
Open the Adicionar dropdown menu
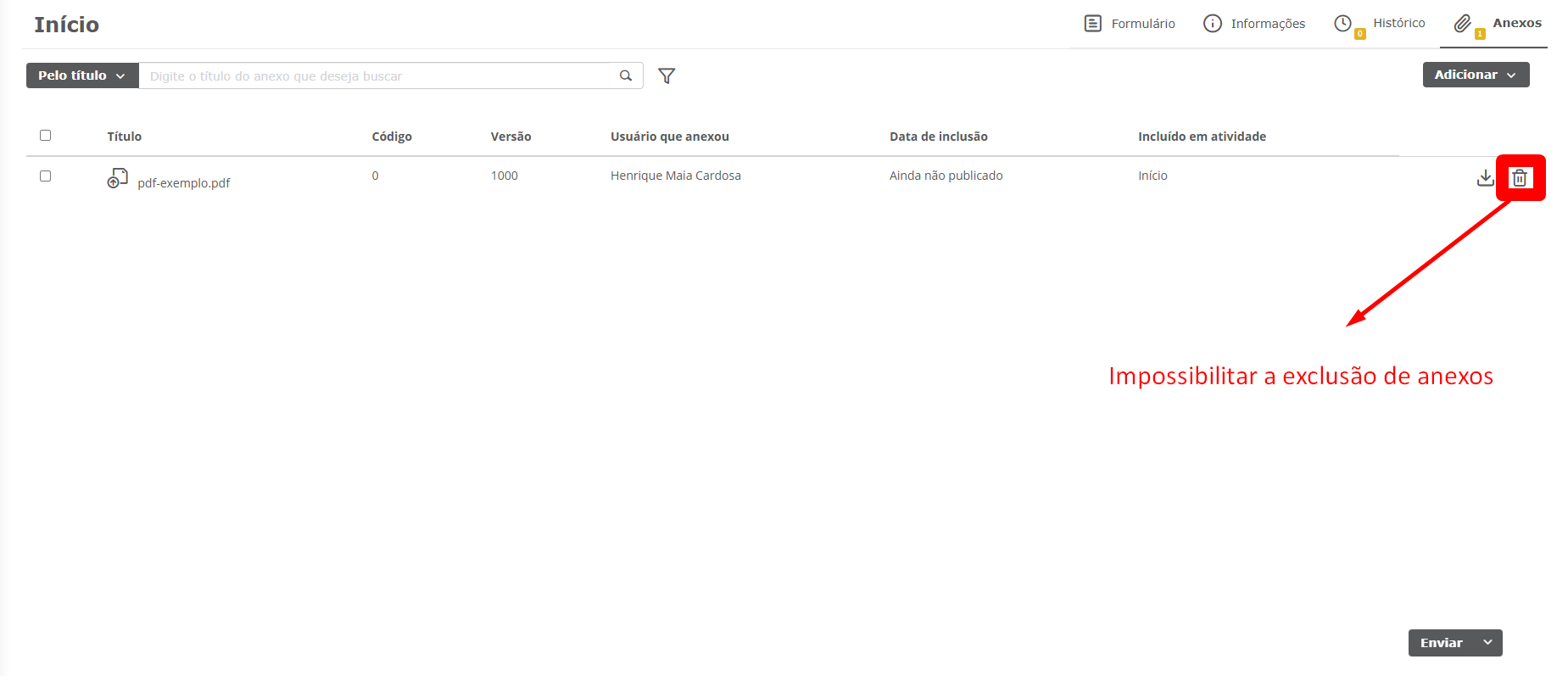(x=1476, y=75)
